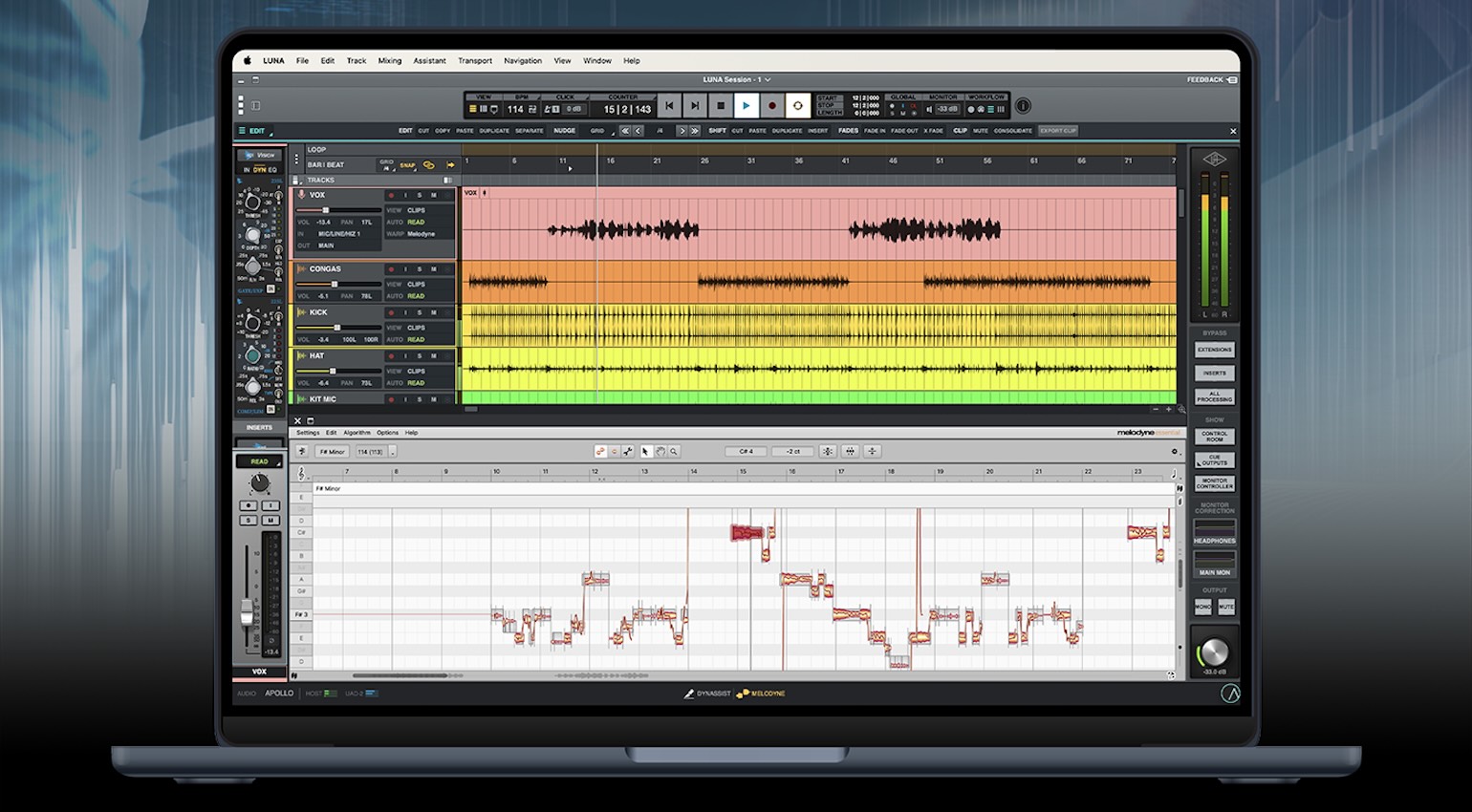Solo the KICK track
Image resolution: width=1472 pixels, height=812 pixels.
click(419, 312)
